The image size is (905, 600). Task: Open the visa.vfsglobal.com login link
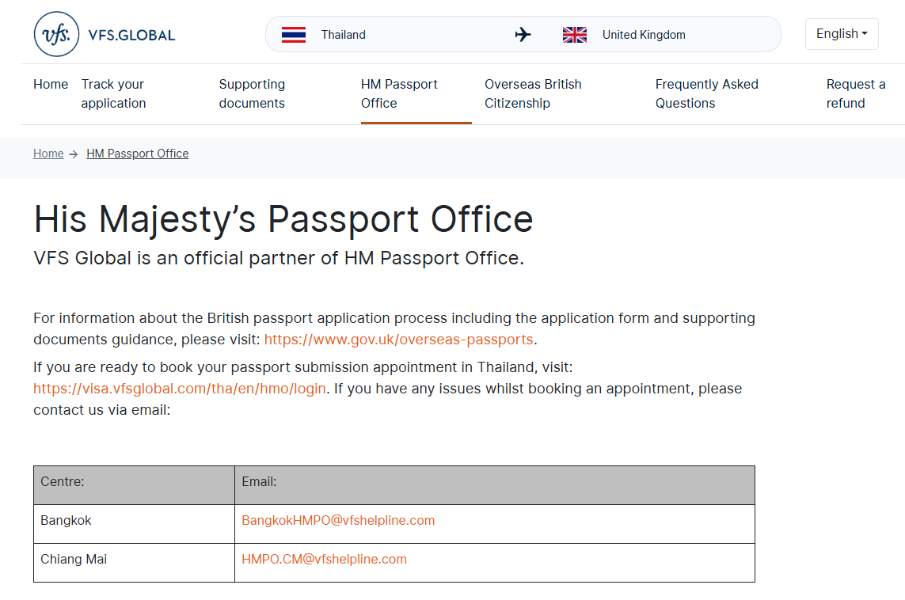click(x=180, y=388)
